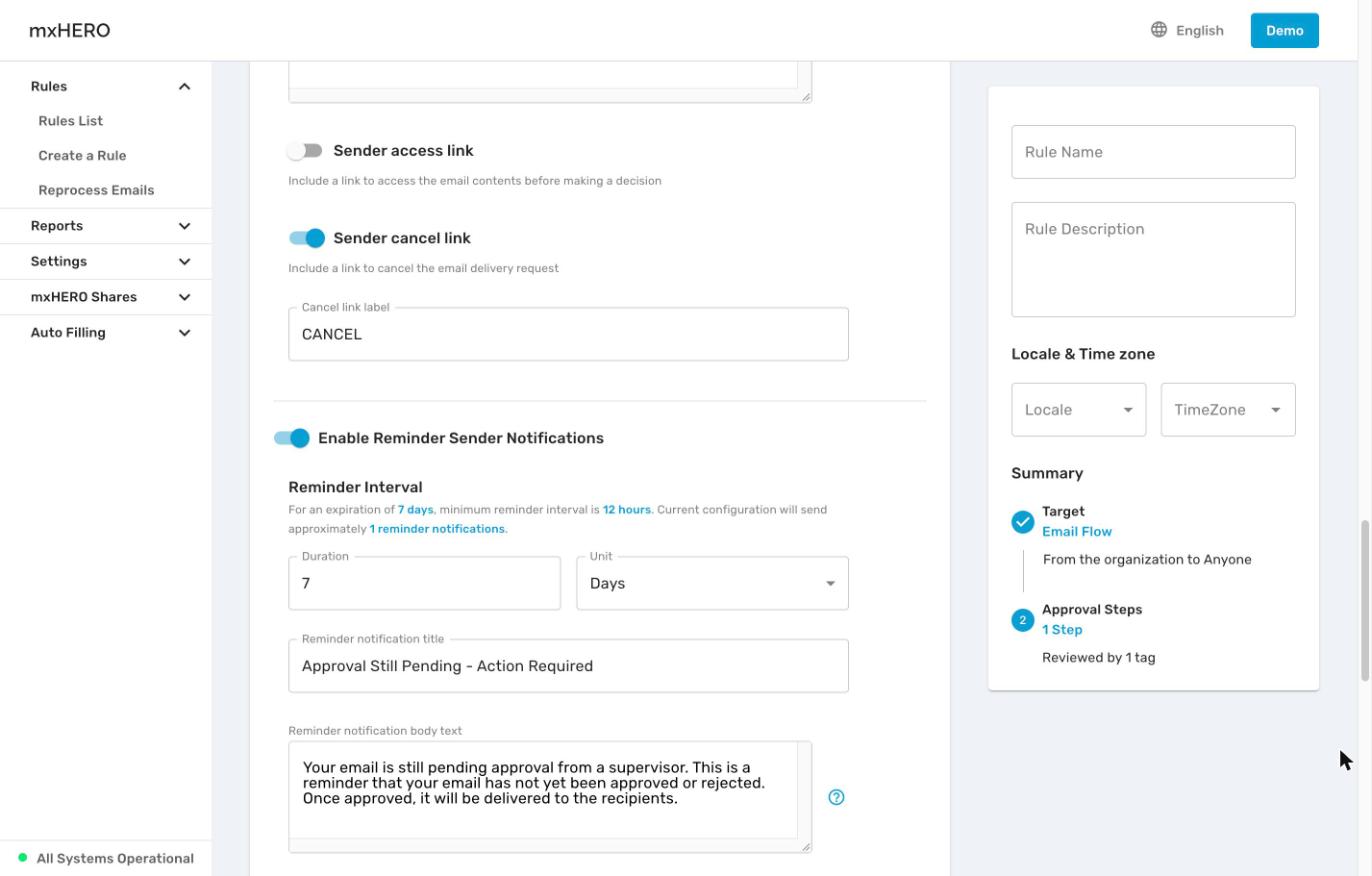Edit the Reminder notification title field

568,666
